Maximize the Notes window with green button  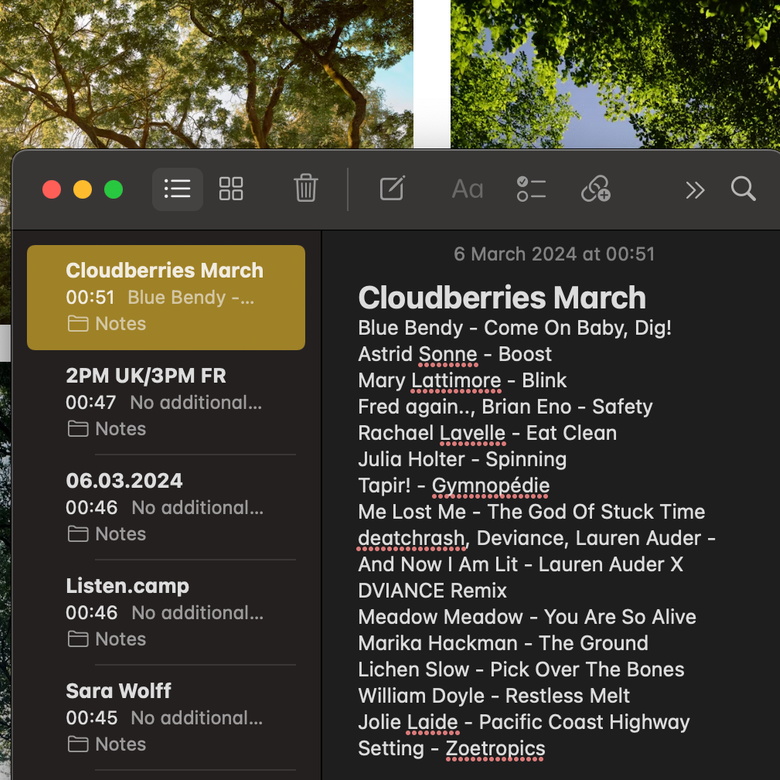coord(113,190)
